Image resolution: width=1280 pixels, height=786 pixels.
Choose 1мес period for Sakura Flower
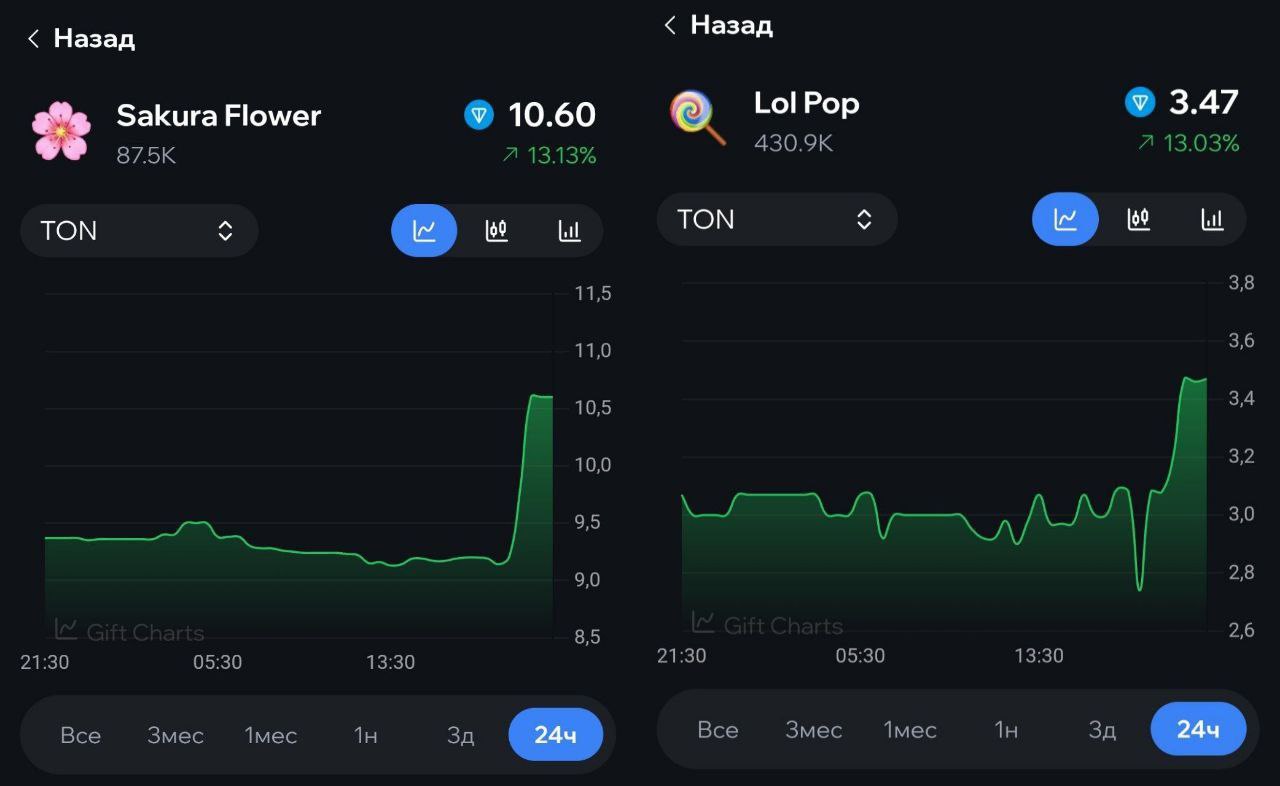point(270,735)
